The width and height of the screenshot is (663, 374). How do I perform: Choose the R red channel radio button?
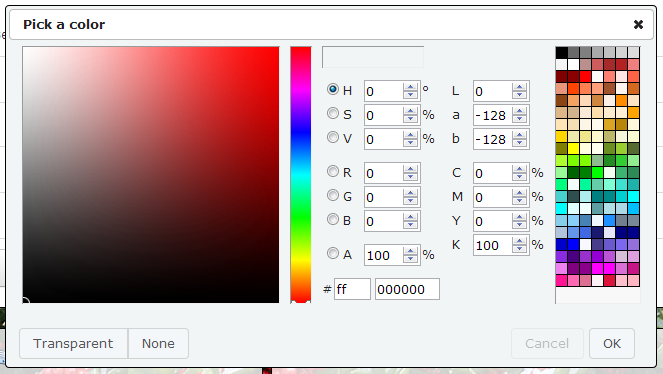point(333,171)
